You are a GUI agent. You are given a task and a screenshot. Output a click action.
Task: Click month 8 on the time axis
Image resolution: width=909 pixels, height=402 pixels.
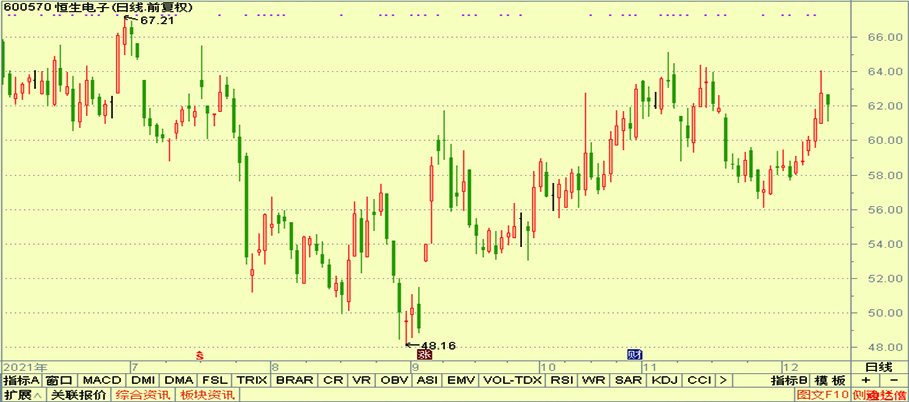pyautogui.click(x=277, y=368)
